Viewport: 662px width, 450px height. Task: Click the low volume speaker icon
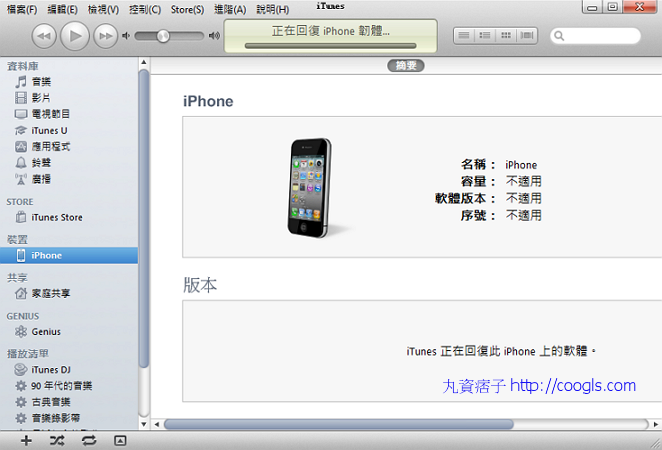click(126, 36)
